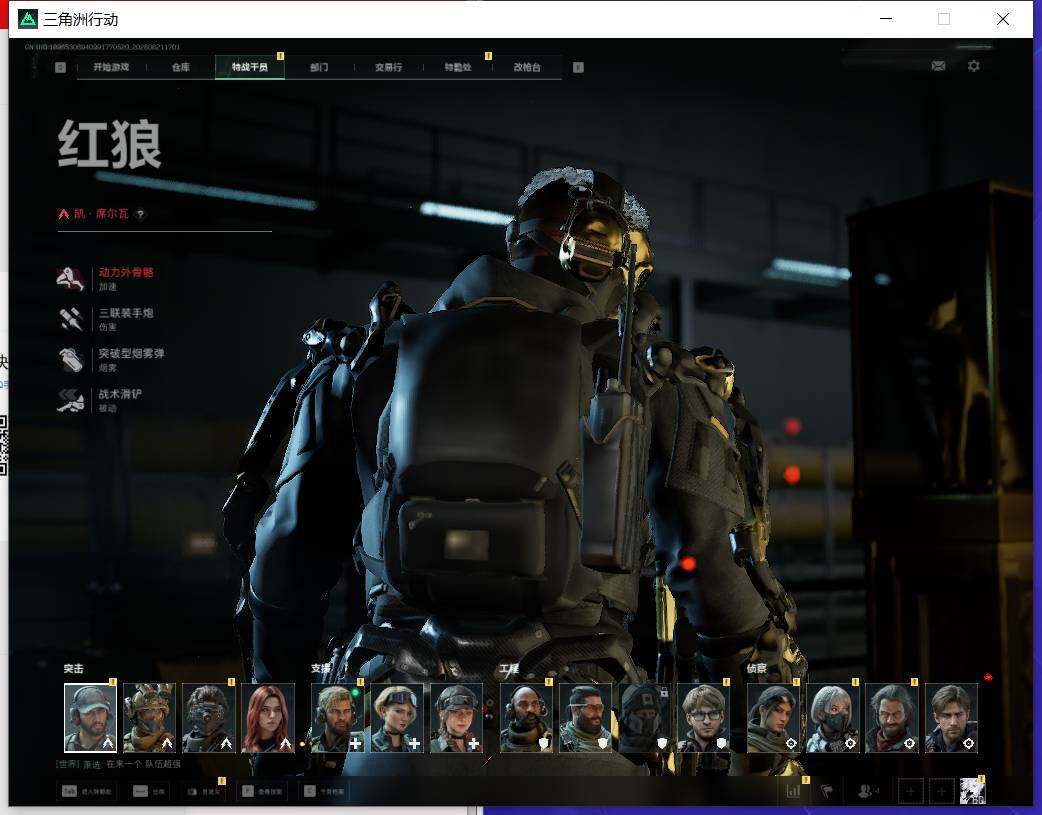Select the 特战干员 tab
1042x815 pixels.
(250, 67)
